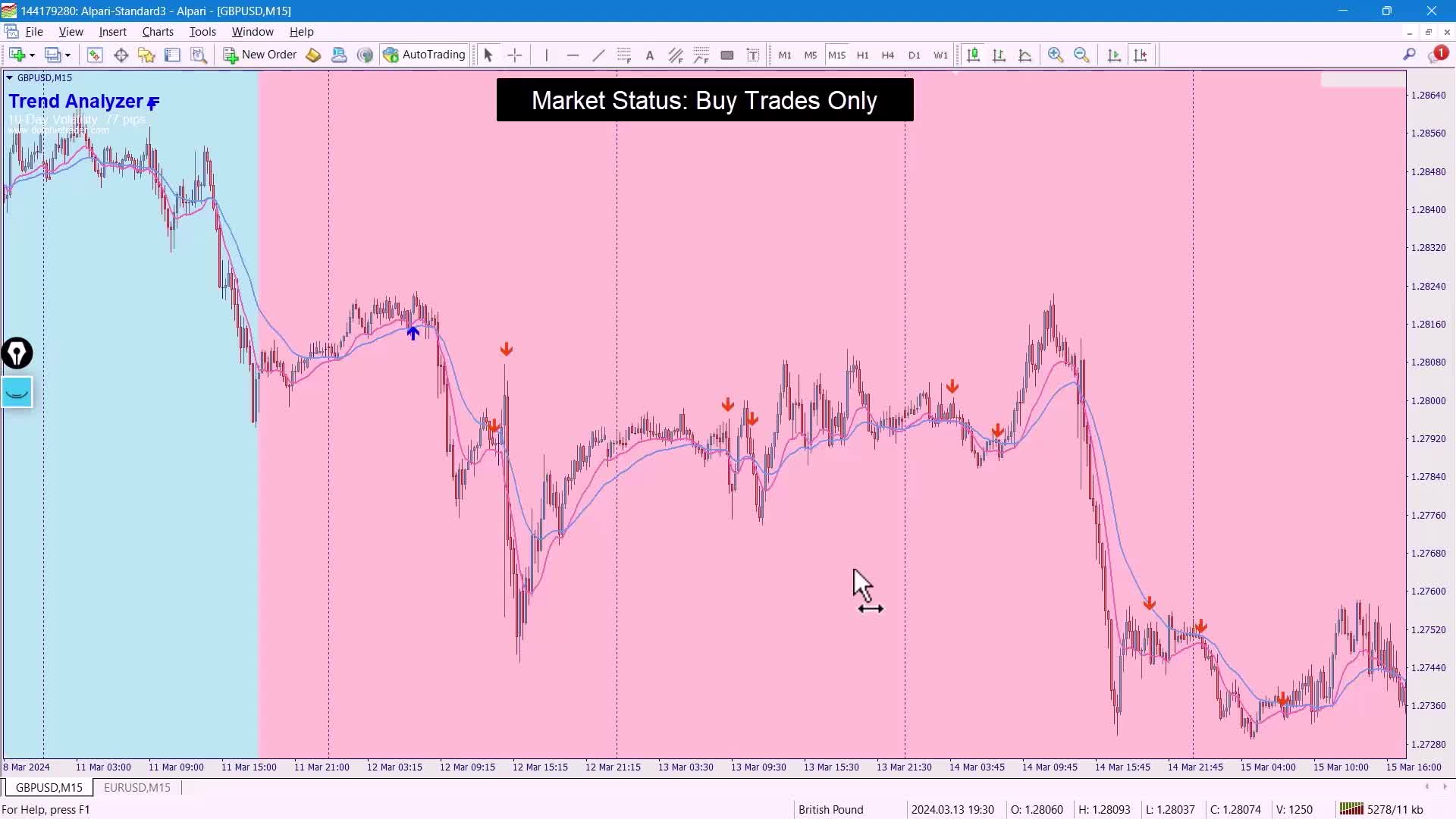
Task: Toggle the AutoTrading button
Action: click(x=425, y=55)
